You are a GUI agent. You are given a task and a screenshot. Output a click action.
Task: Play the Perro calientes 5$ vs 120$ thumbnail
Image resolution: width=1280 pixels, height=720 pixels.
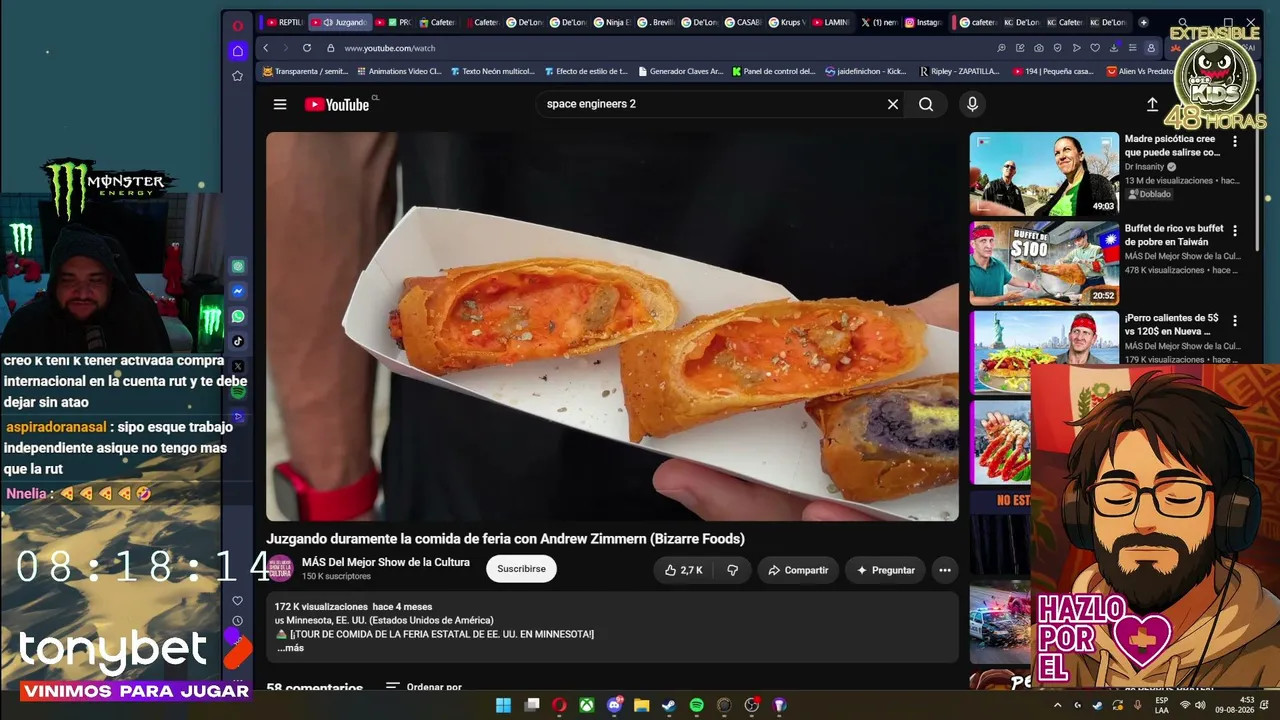point(1044,353)
